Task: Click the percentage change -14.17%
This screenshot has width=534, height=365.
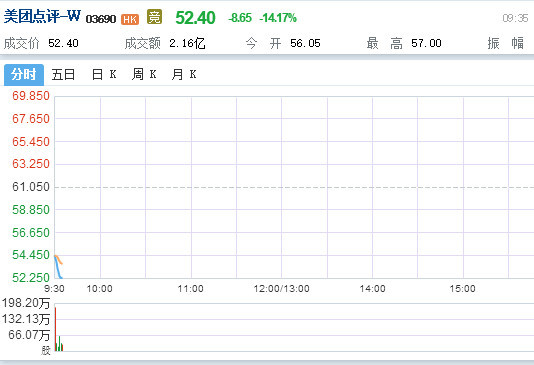Action: point(278,18)
